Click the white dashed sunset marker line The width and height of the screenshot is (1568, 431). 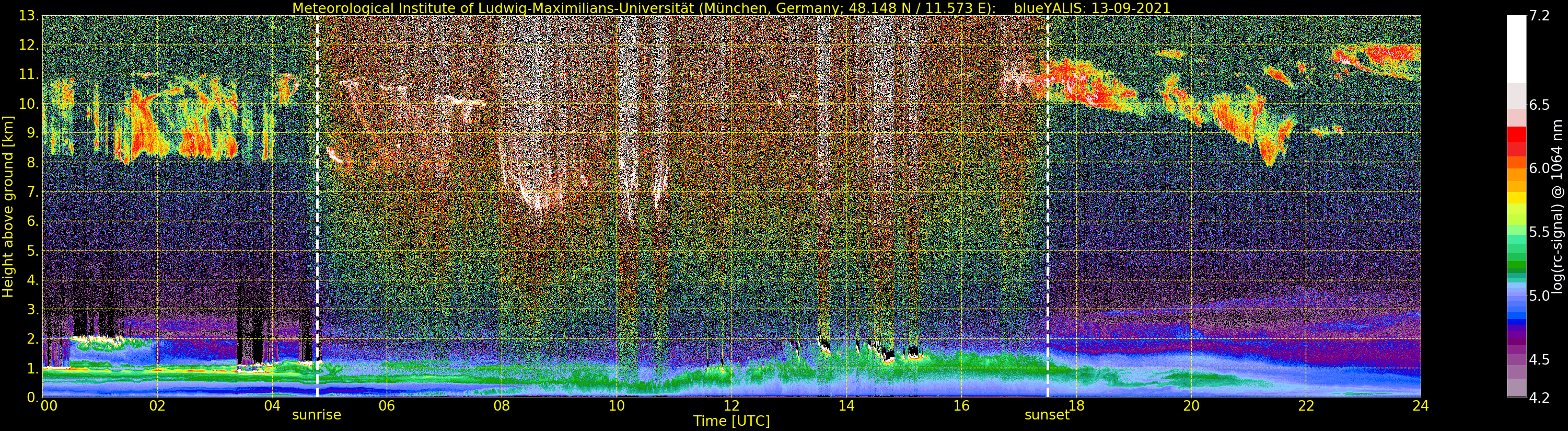[1048, 207]
